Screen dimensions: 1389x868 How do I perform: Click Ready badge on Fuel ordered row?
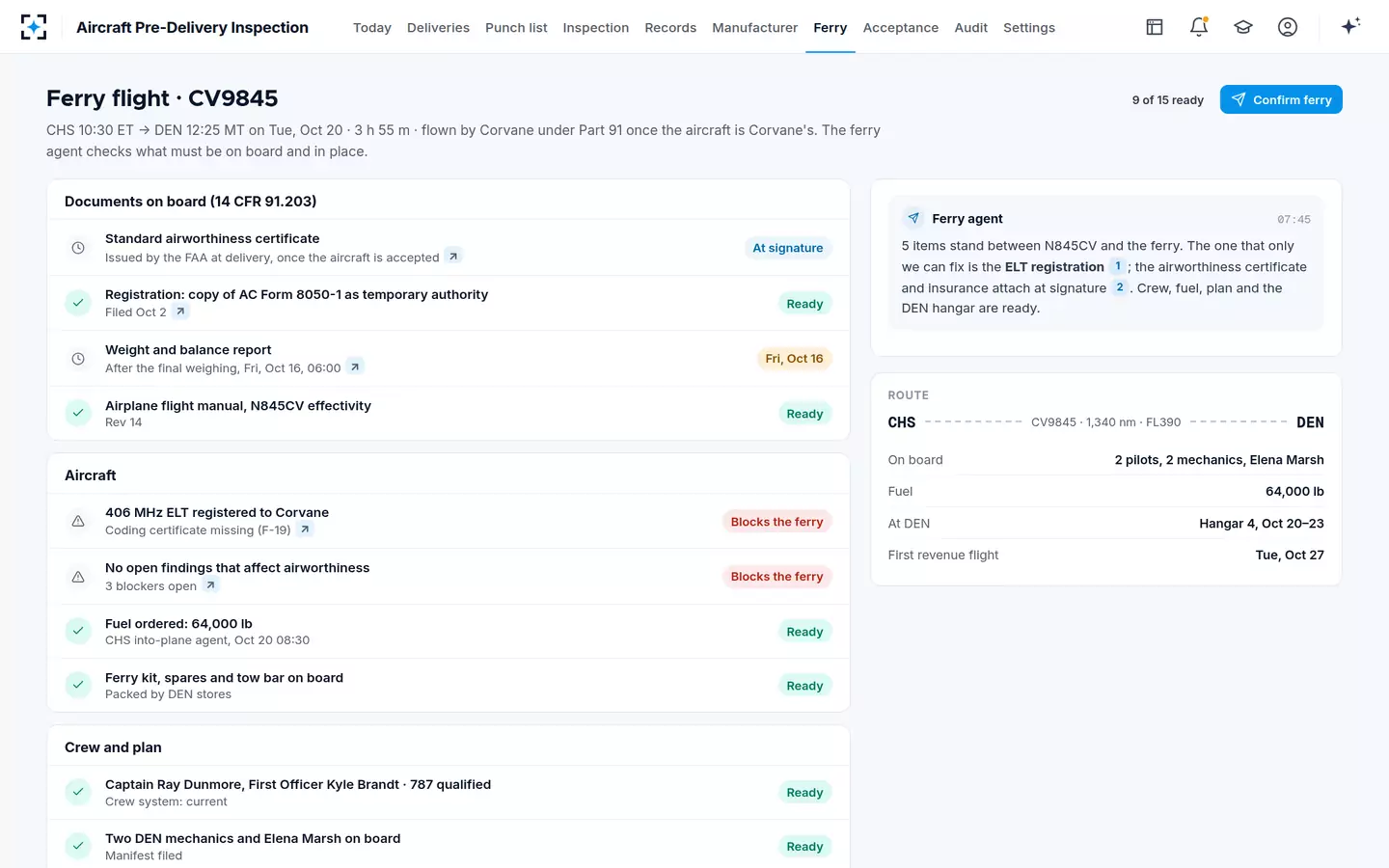(804, 632)
